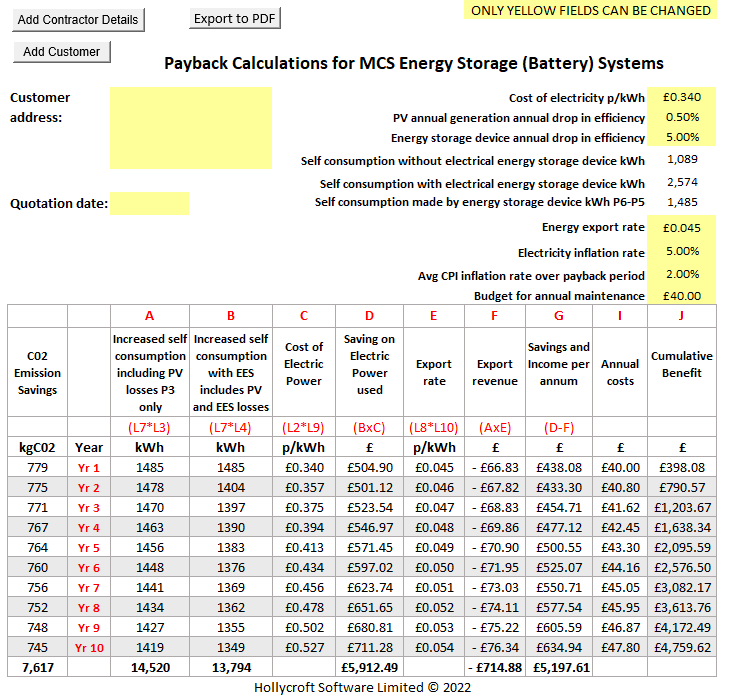The height and width of the screenshot is (696, 733).
Task: Select the annual maintenance budget £40.00 field
Action: pyautogui.click(x=681, y=296)
